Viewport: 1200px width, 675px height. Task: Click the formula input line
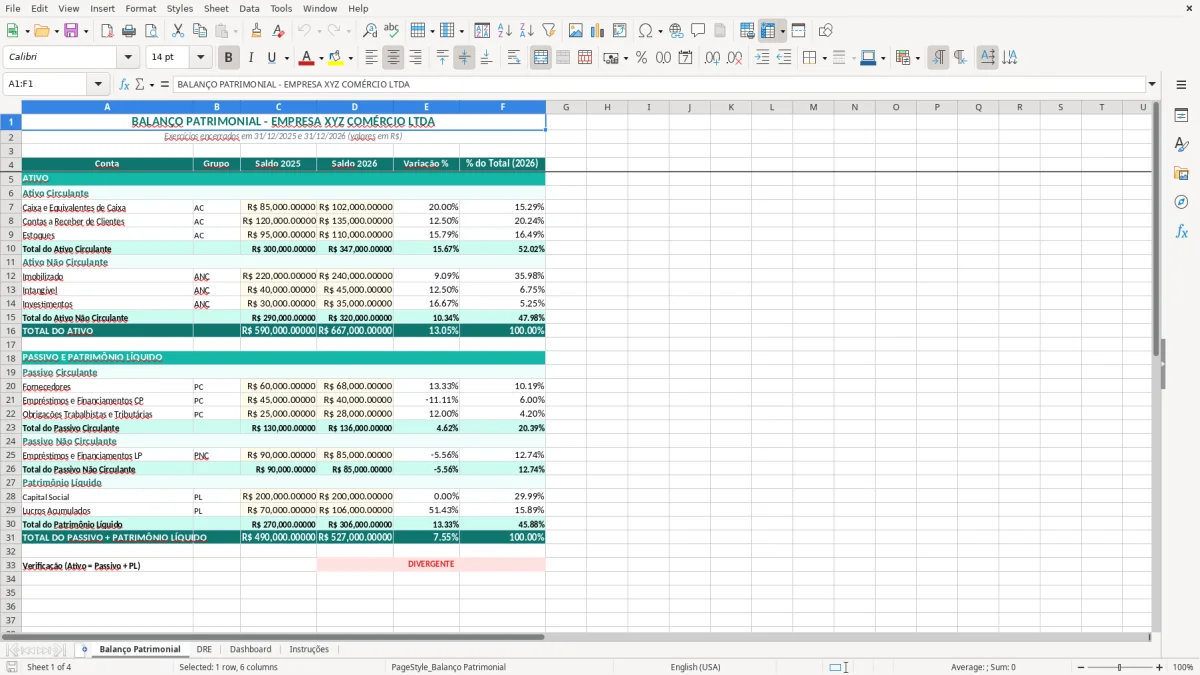[658, 84]
